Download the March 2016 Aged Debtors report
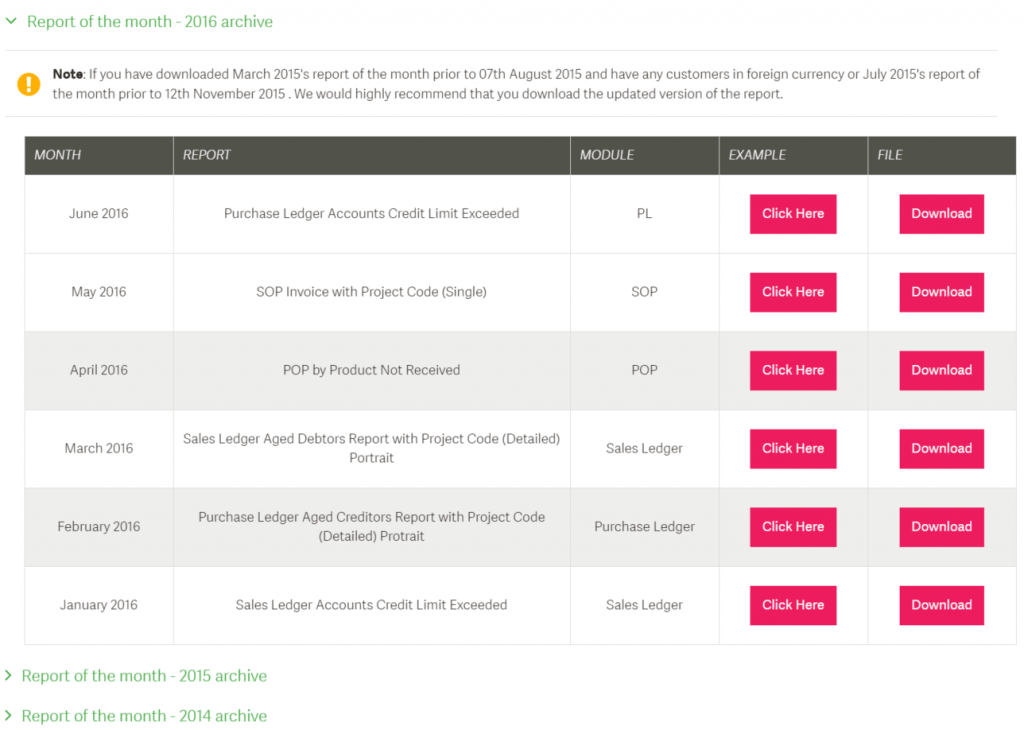 pyautogui.click(x=941, y=449)
